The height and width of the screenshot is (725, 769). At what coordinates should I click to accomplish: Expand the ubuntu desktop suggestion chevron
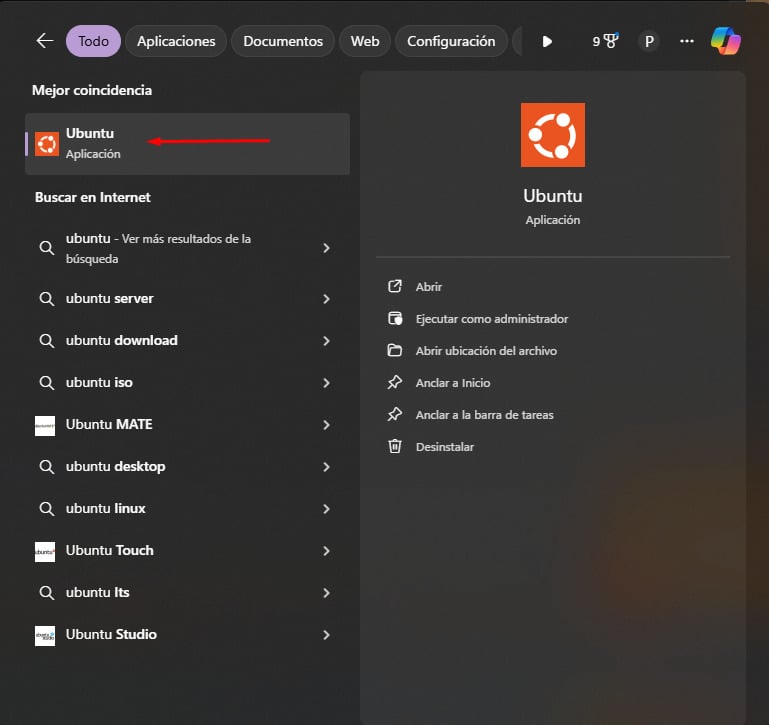pos(326,467)
